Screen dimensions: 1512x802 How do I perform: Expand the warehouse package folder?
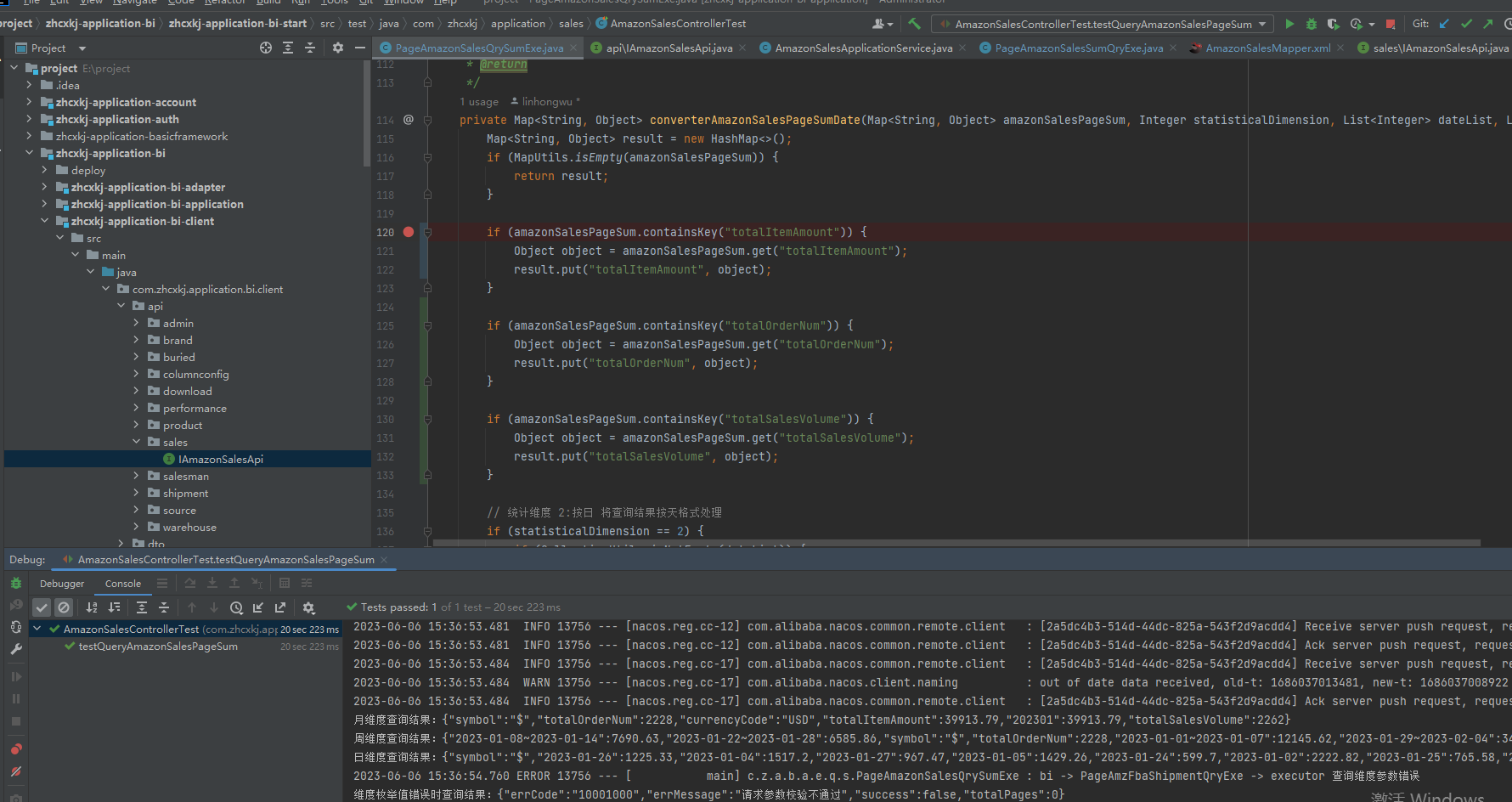pos(136,527)
